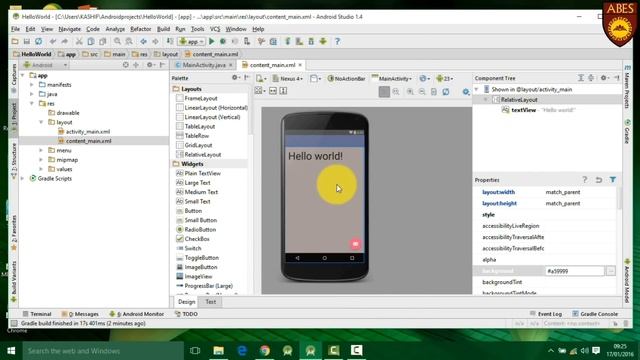Toggle the Gradle sidebar tool window
640x360 pixels.
(627, 131)
